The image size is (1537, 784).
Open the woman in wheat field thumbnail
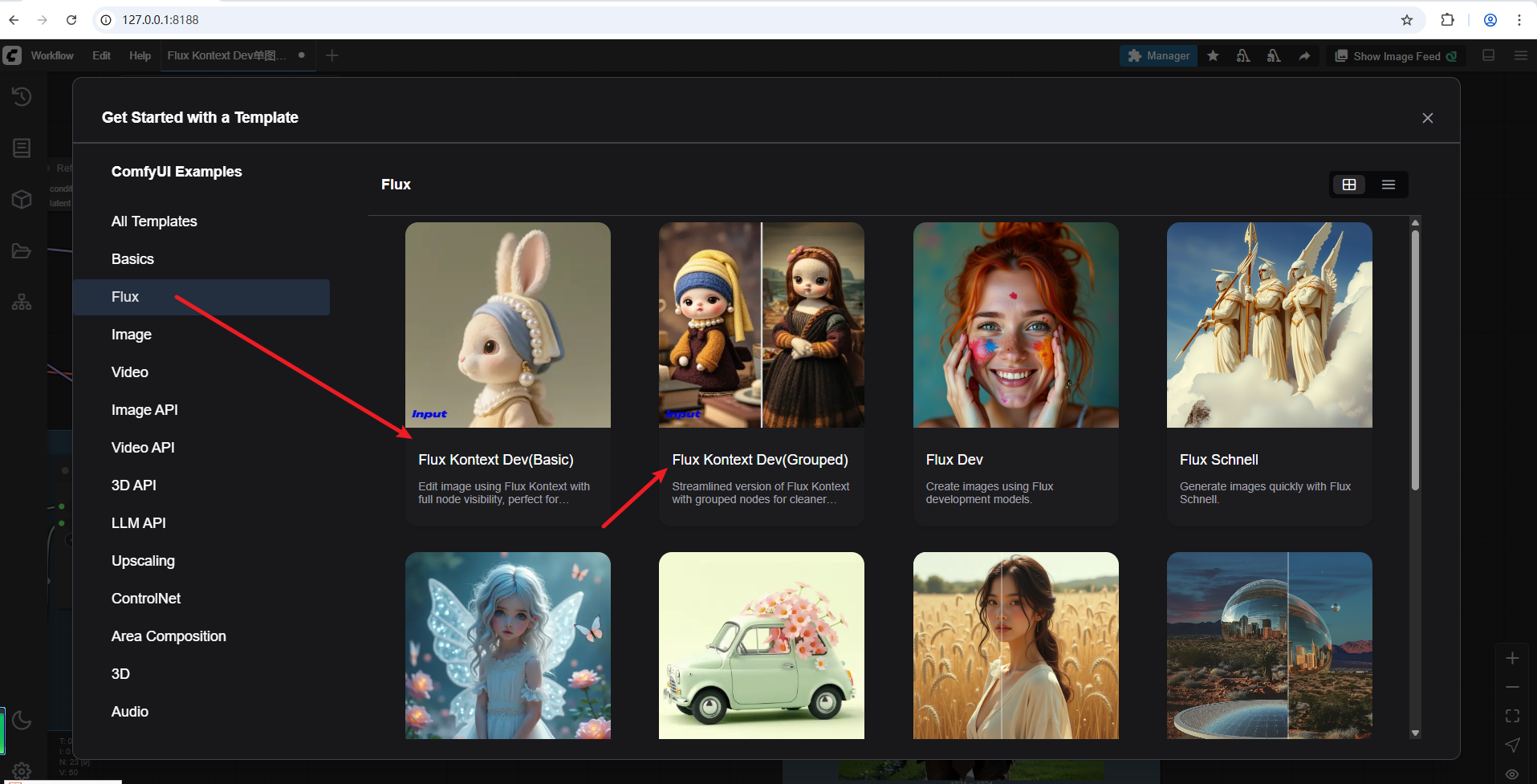[x=1016, y=645]
